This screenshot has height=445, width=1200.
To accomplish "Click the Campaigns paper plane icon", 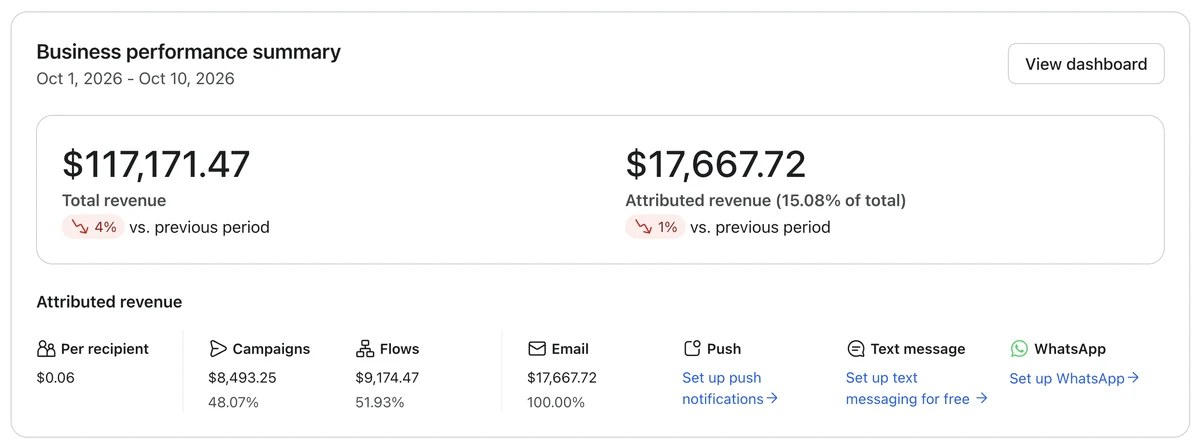I will coord(218,349).
